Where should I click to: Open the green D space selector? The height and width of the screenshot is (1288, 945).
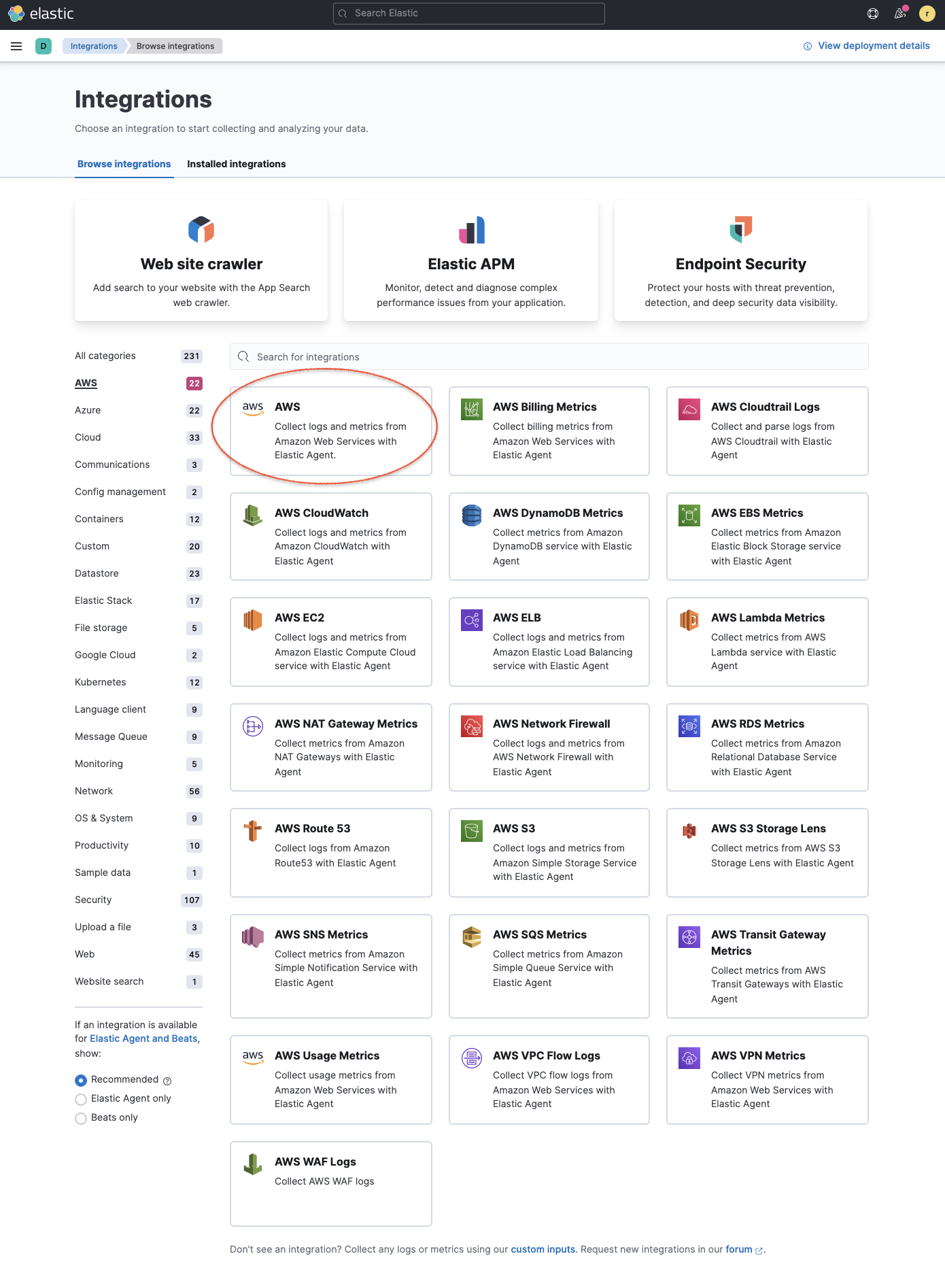coord(44,46)
